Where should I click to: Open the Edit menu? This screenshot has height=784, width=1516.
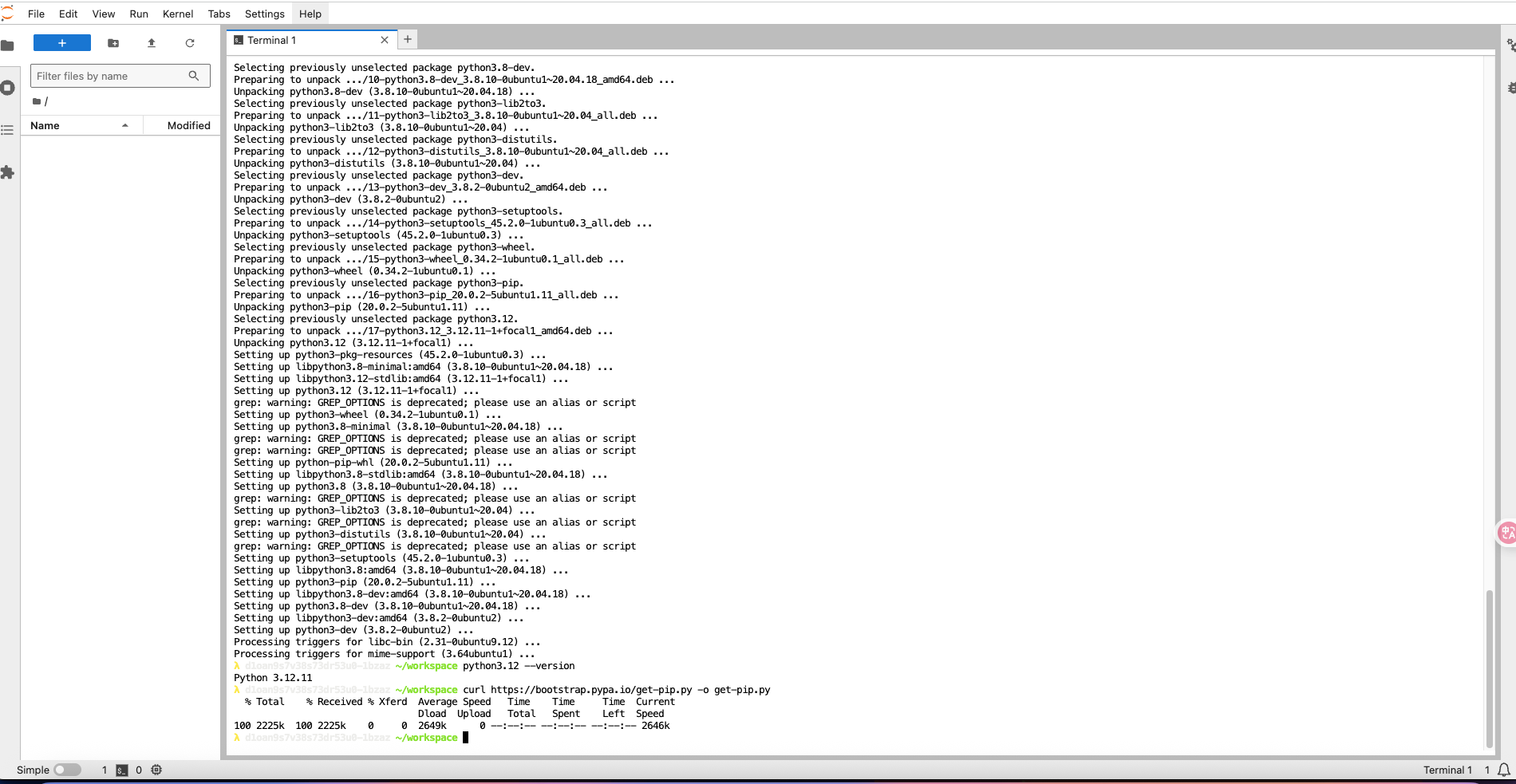coord(69,14)
